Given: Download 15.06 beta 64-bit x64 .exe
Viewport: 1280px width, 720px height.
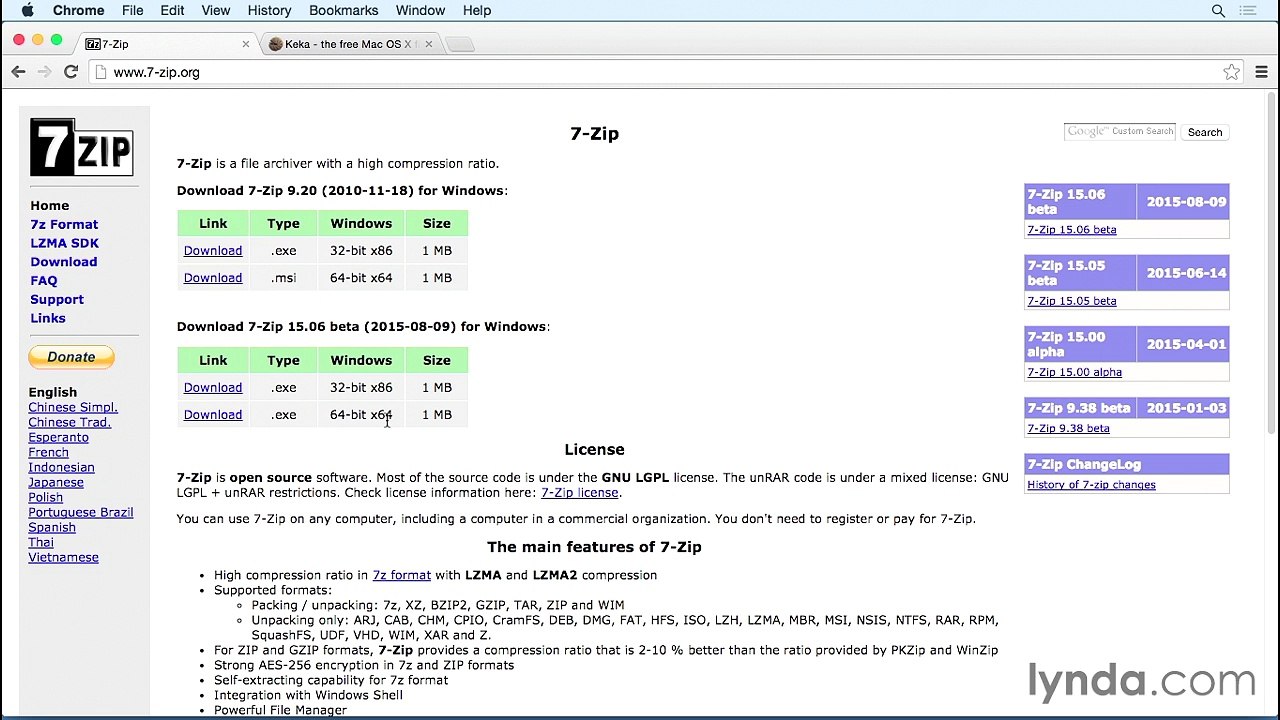Looking at the screenshot, I should click(x=213, y=415).
